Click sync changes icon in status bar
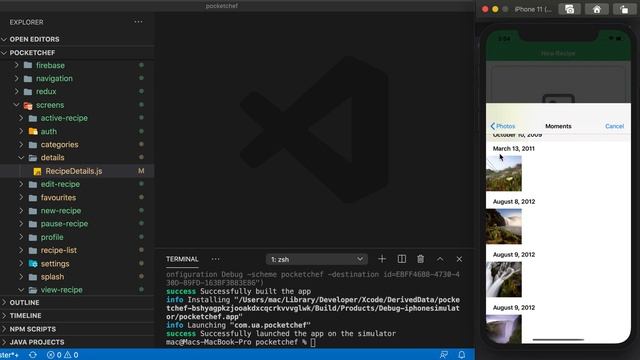The width and height of the screenshot is (640, 360). point(33,355)
